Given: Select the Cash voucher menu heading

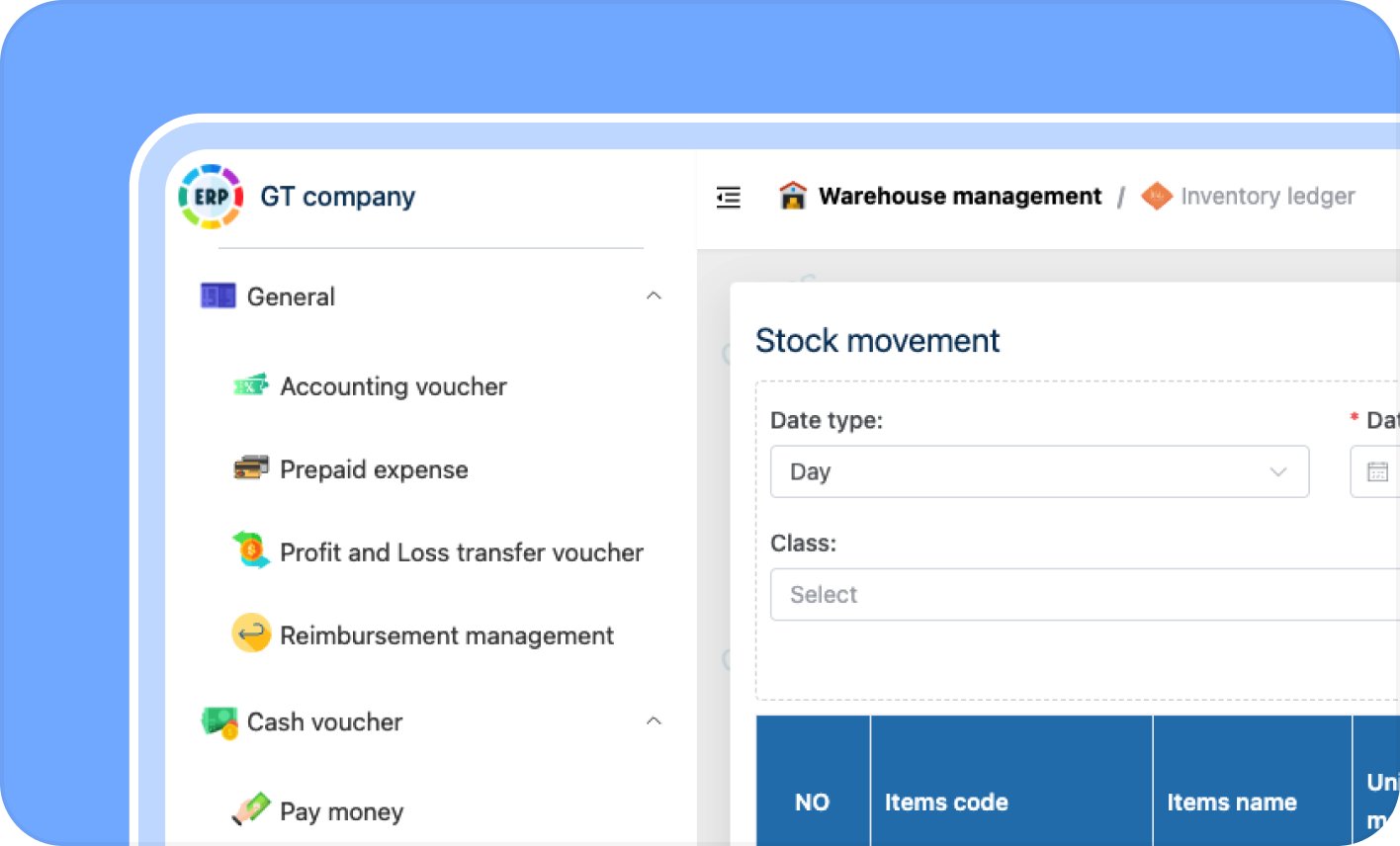Looking at the screenshot, I should [x=324, y=722].
